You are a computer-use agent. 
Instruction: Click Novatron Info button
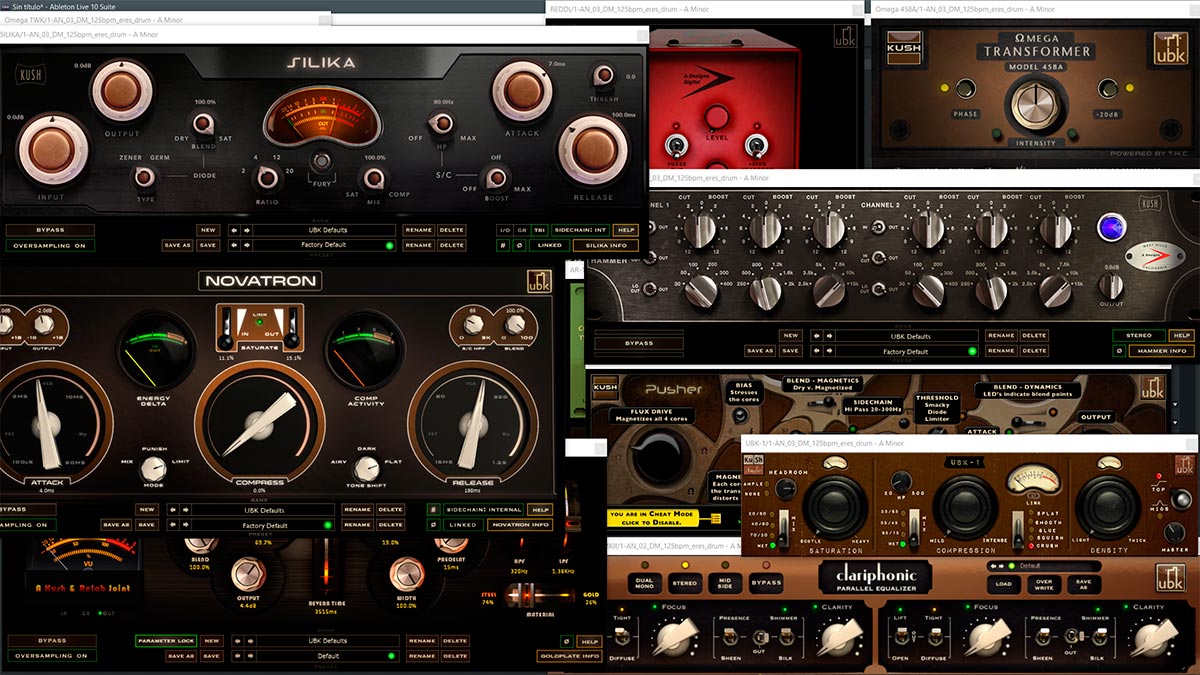(522, 524)
